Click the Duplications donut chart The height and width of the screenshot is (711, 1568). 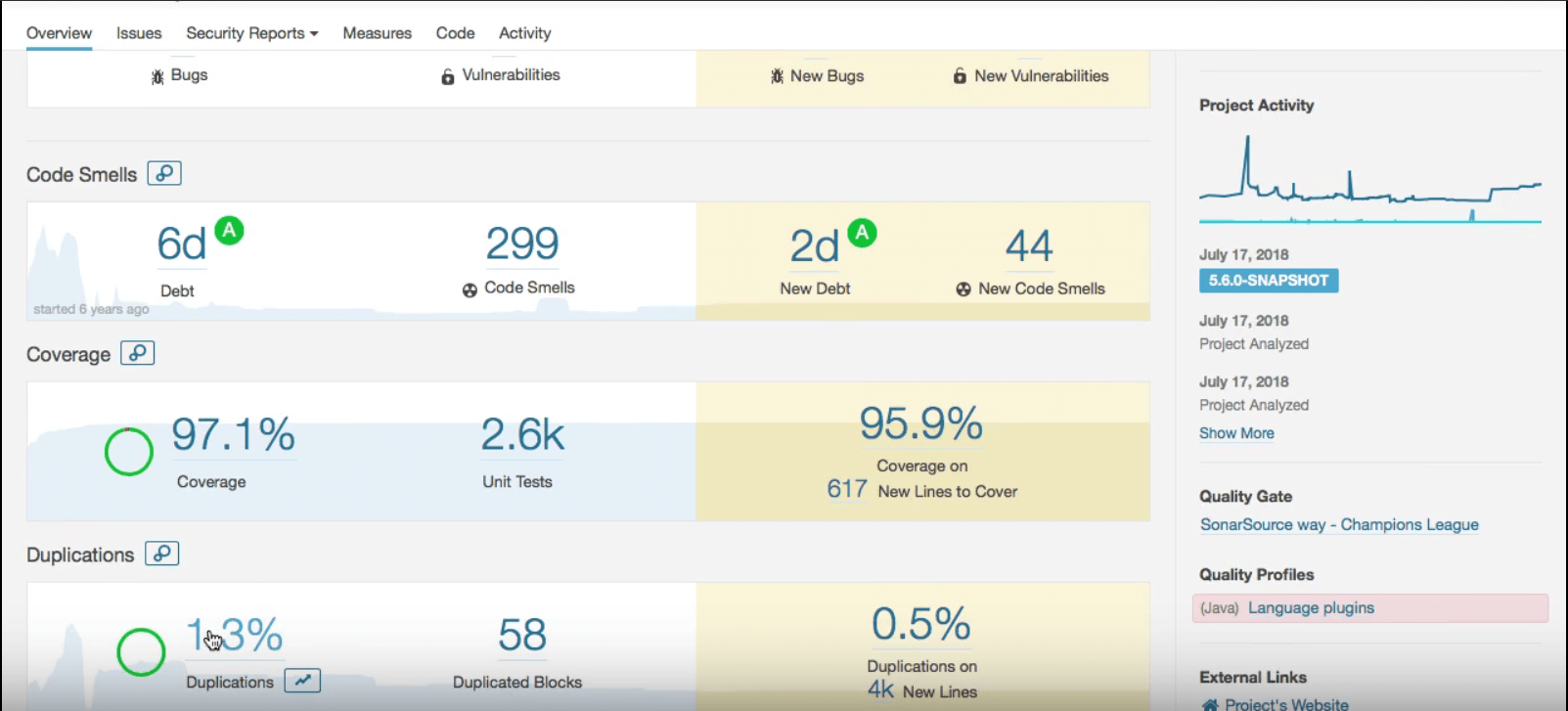click(x=141, y=652)
